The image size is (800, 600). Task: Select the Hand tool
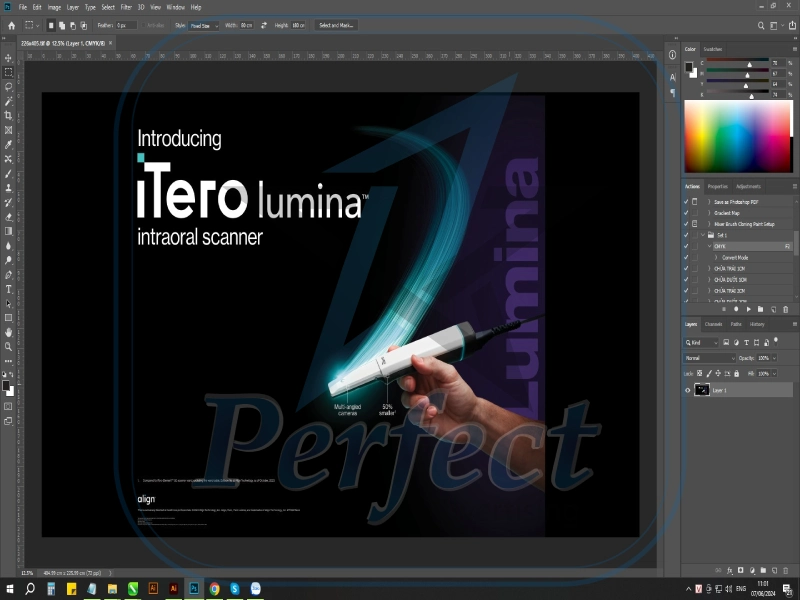pyautogui.click(x=9, y=332)
